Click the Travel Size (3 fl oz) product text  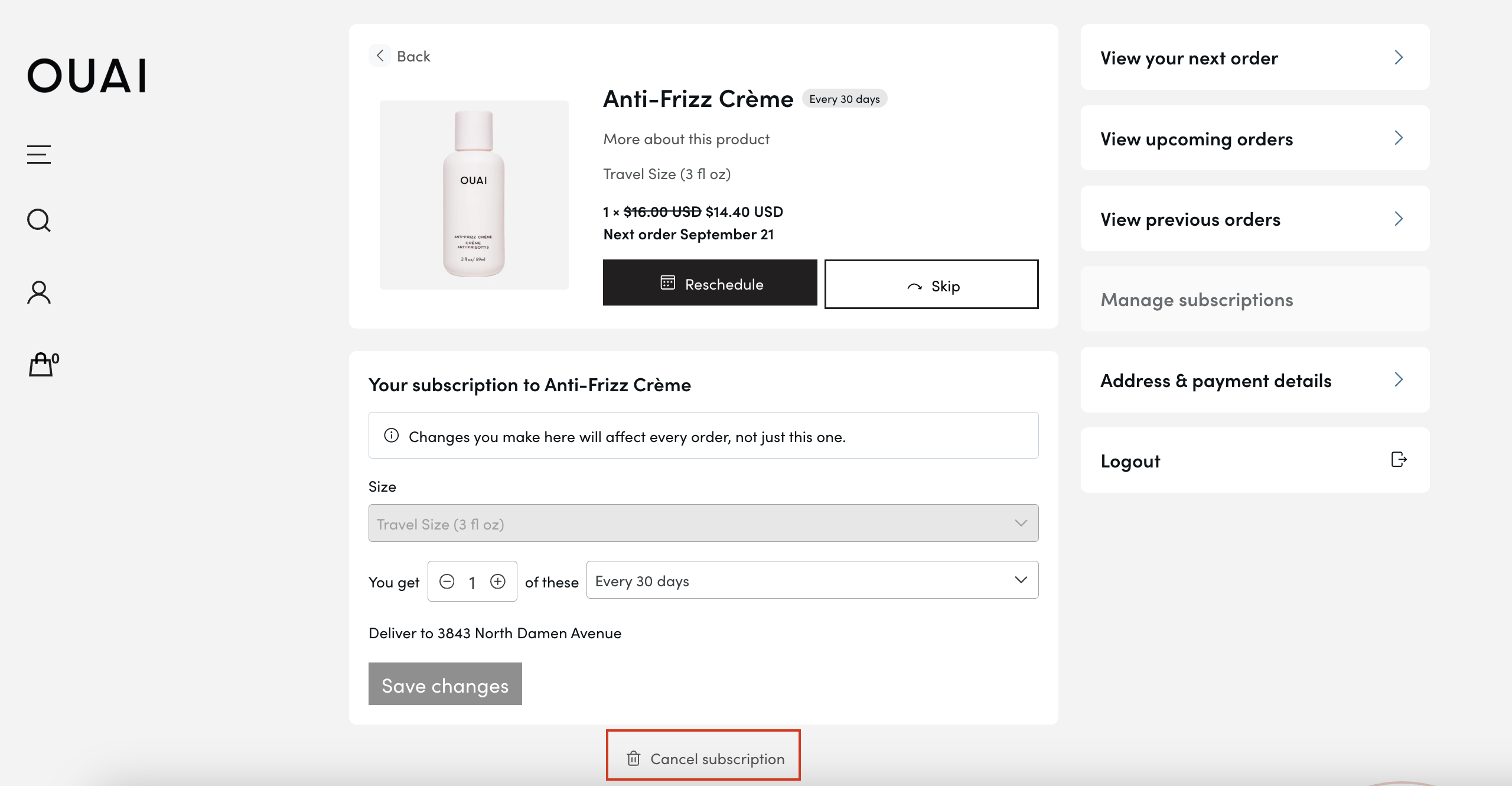pyautogui.click(x=667, y=174)
